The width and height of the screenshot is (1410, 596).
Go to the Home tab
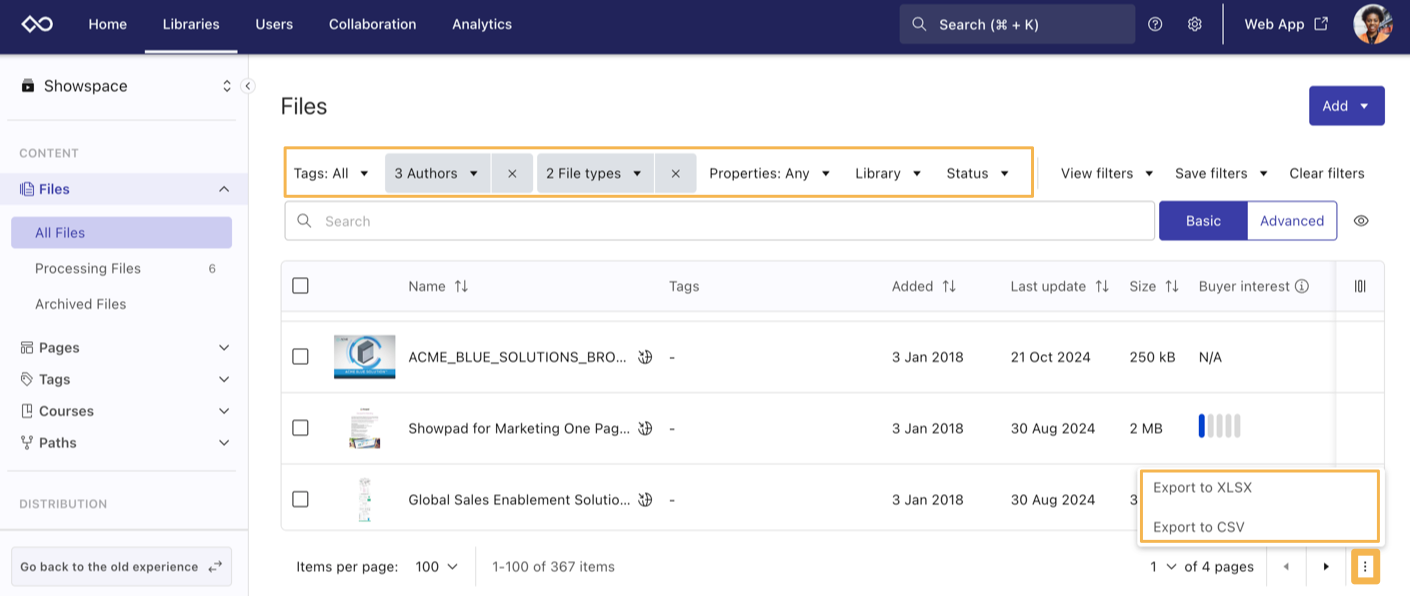coord(107,24)
